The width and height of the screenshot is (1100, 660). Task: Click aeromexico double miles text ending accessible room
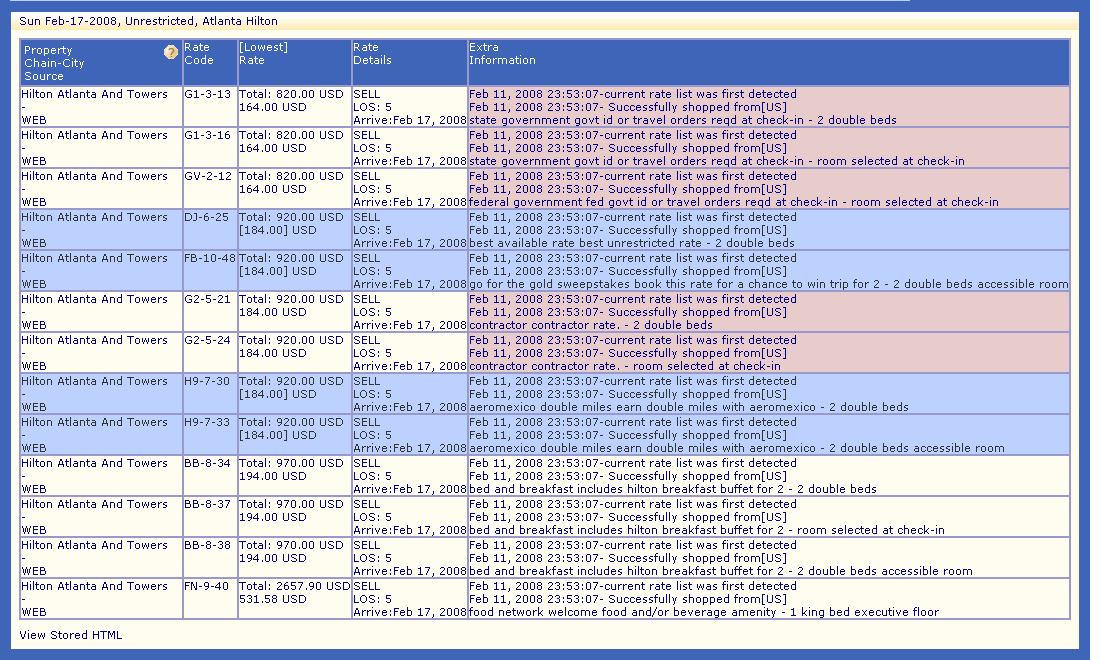tap(737, 449)
